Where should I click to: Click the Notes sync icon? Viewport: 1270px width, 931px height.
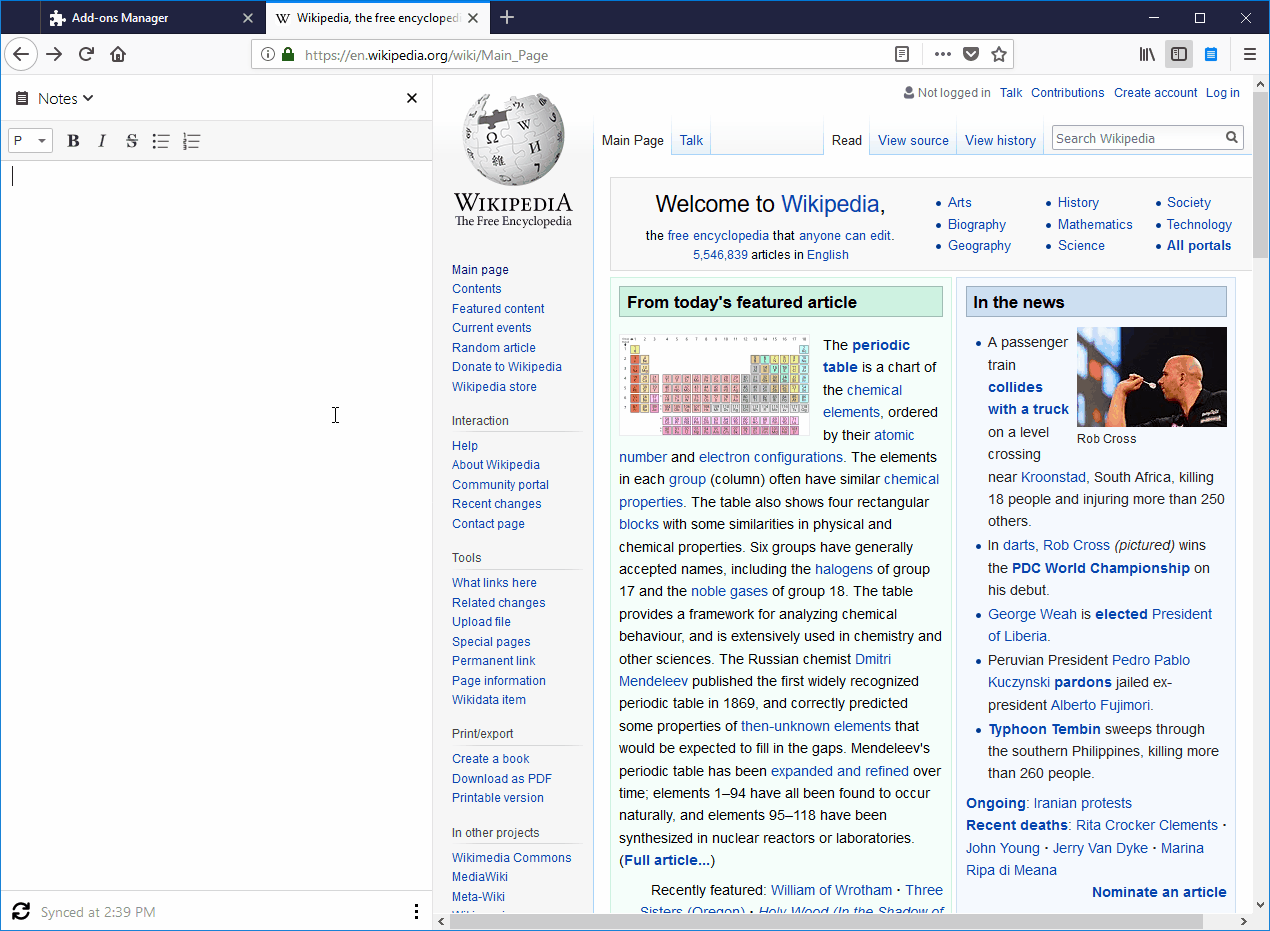(x=21, y=911)
